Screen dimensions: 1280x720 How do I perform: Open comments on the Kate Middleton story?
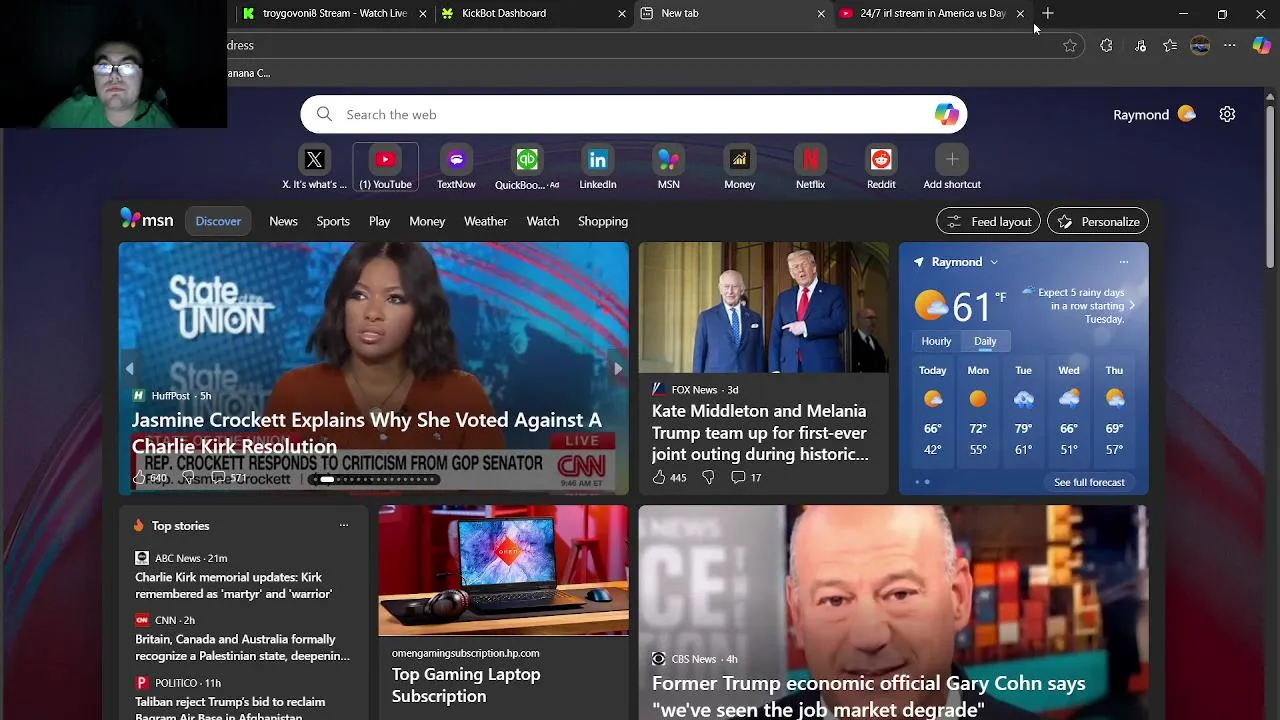[746, 477]
